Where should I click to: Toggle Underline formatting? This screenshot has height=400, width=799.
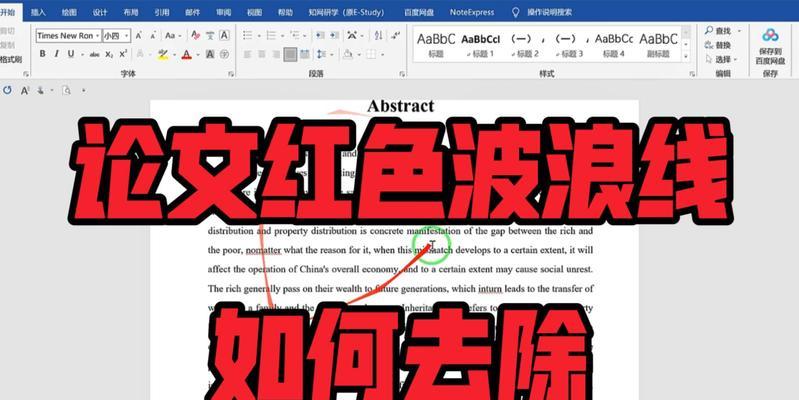coord(70,54)
